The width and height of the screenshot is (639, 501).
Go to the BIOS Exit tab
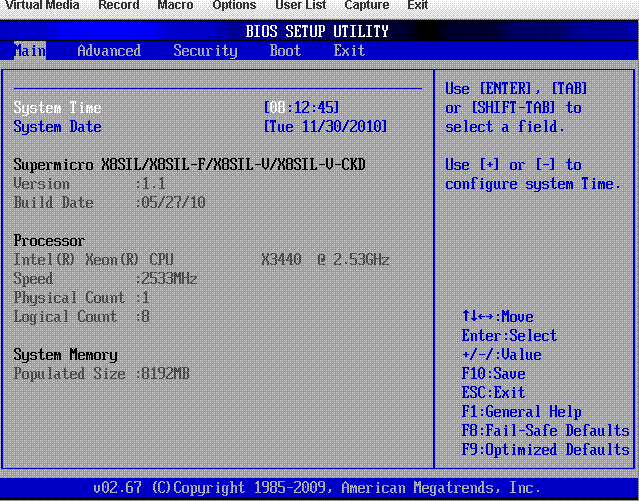click(349, 51)
